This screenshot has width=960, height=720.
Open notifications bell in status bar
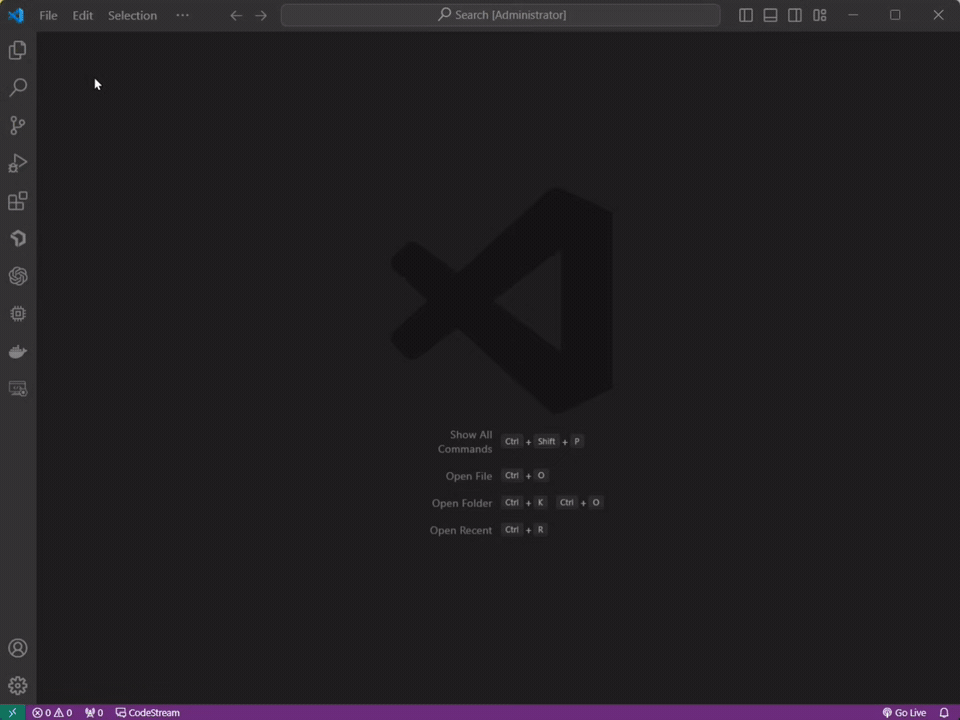tap(944, 713)
